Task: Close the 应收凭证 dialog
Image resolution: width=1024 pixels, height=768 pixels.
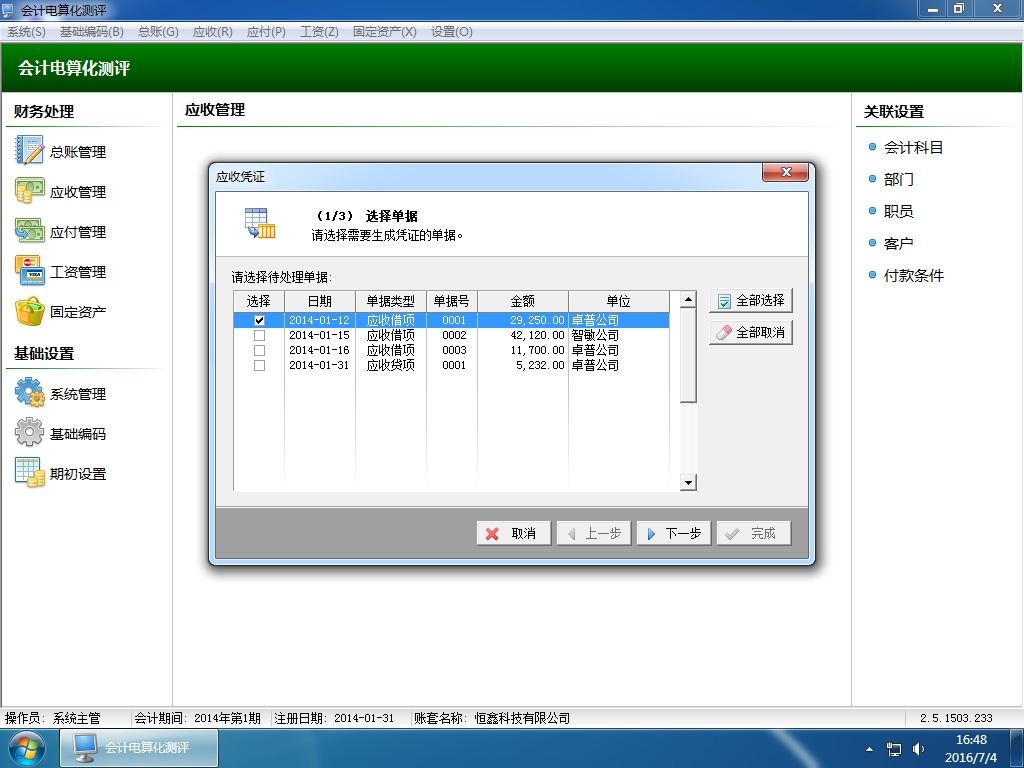Action: [x=786, y=172]
